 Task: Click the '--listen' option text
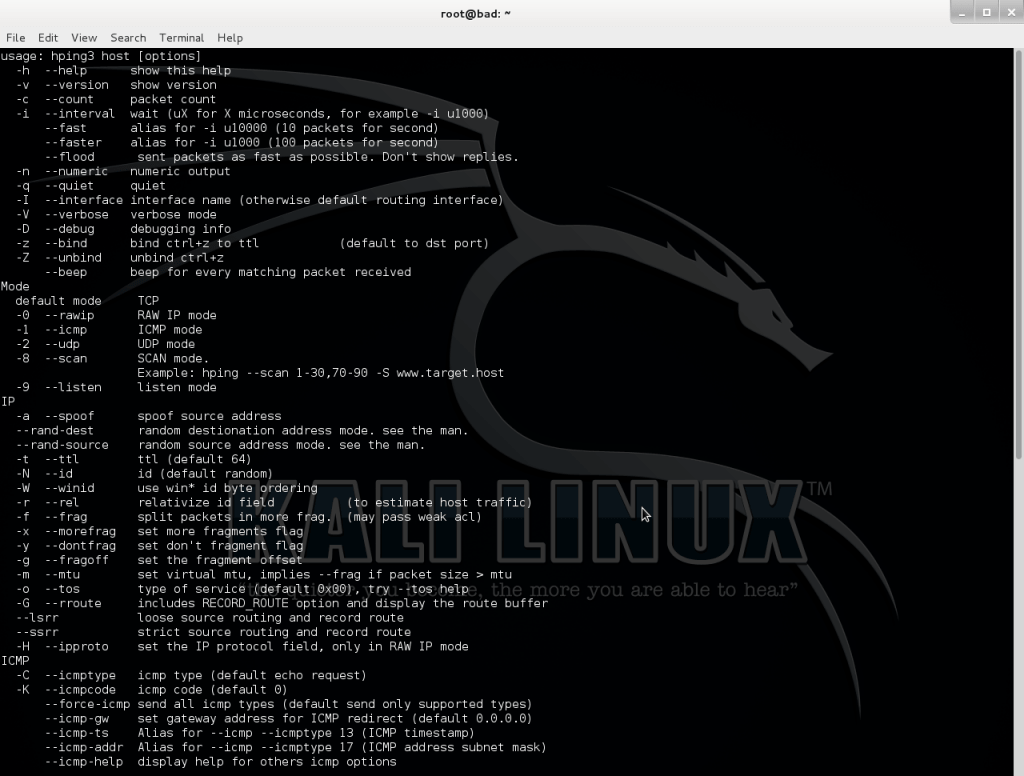[73, 387]
